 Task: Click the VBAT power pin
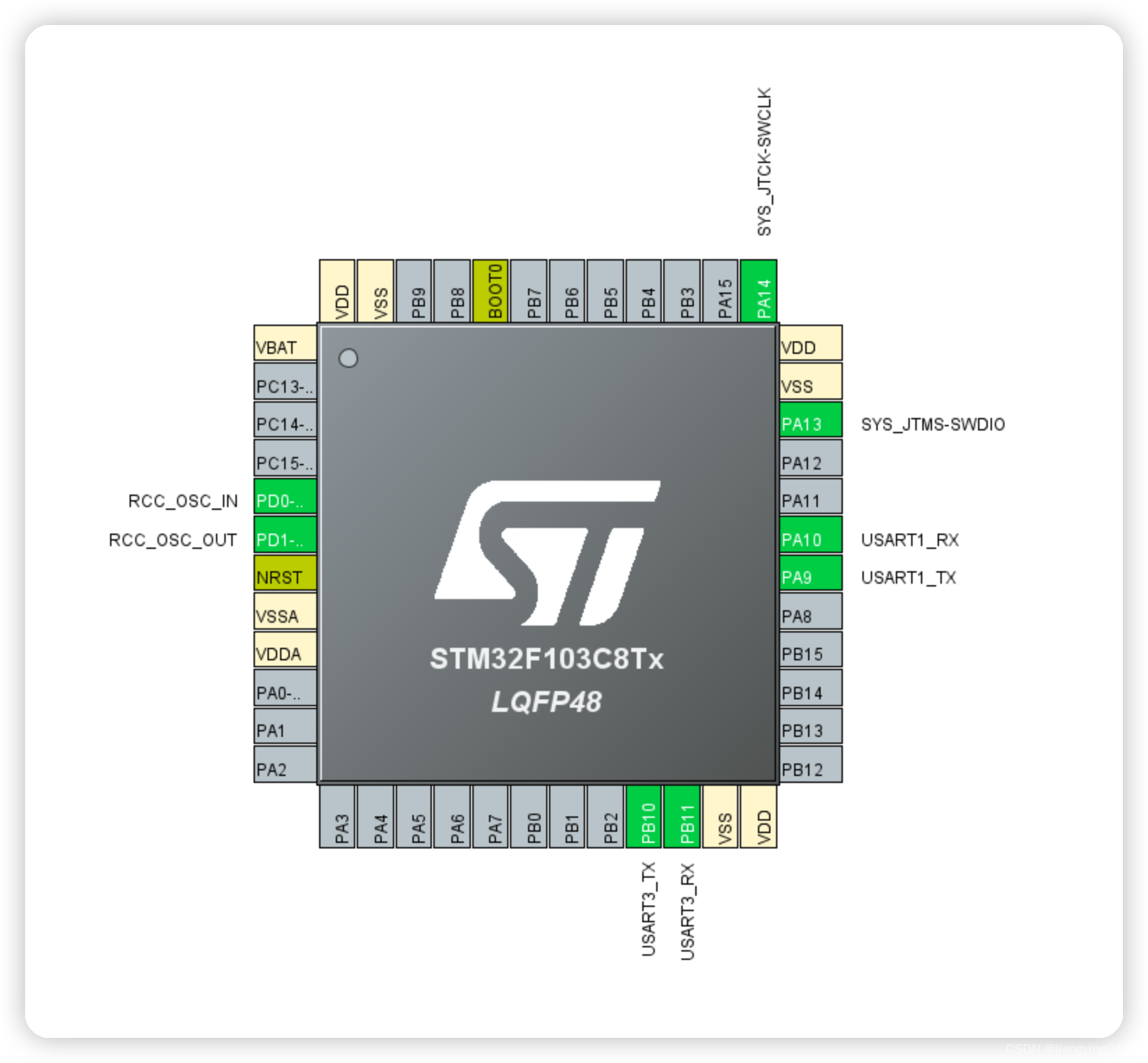(x=283, y=345)
